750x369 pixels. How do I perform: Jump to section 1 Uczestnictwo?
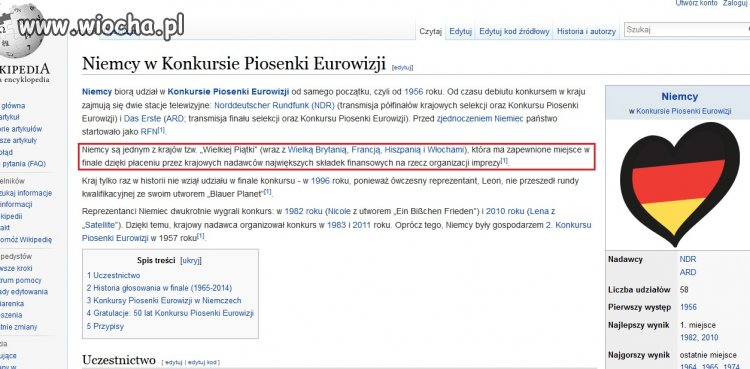(113, 275)
